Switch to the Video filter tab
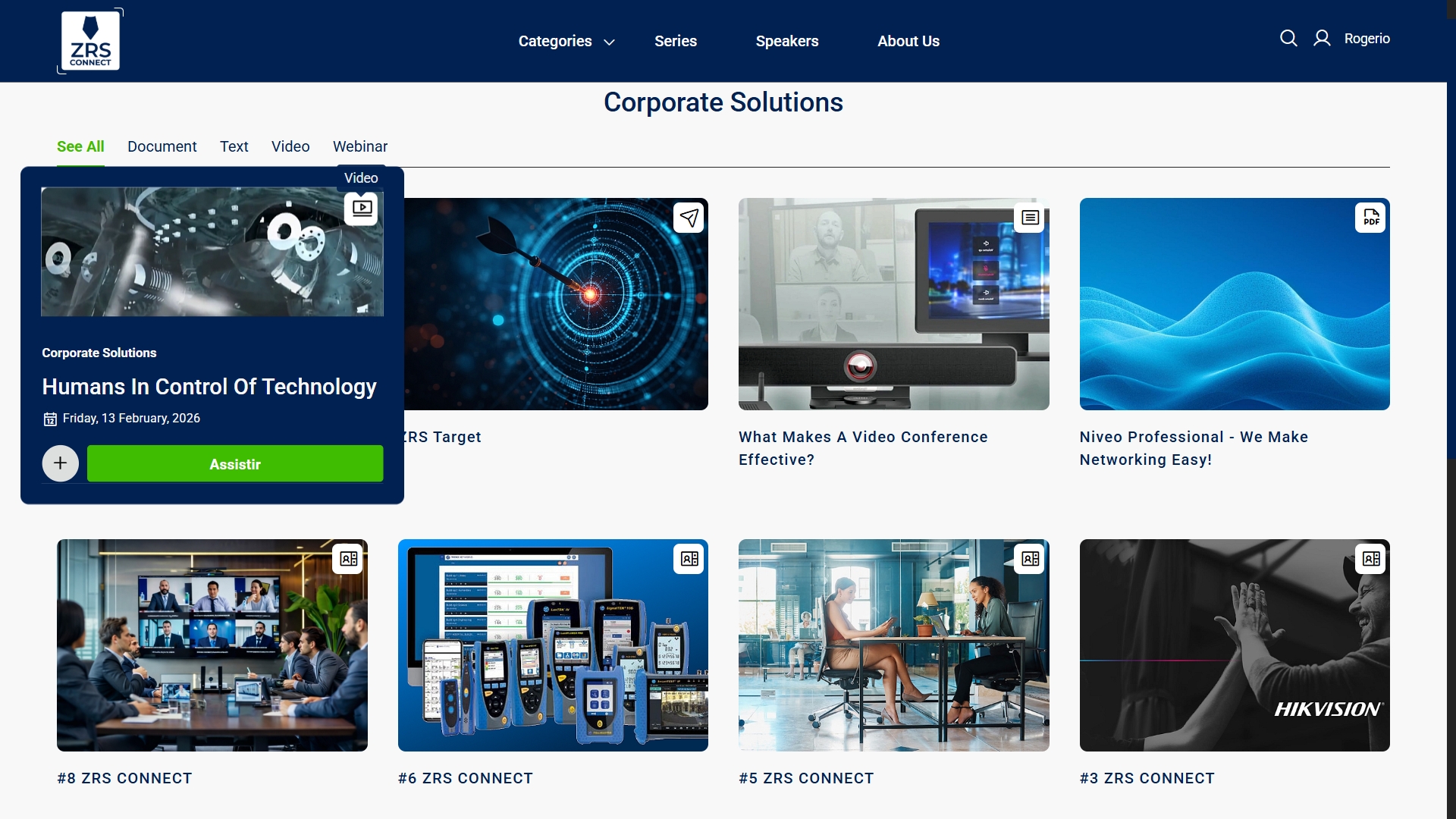This screenshot has height=819, width=1456. pyautogui.click(x=290, y=146)
